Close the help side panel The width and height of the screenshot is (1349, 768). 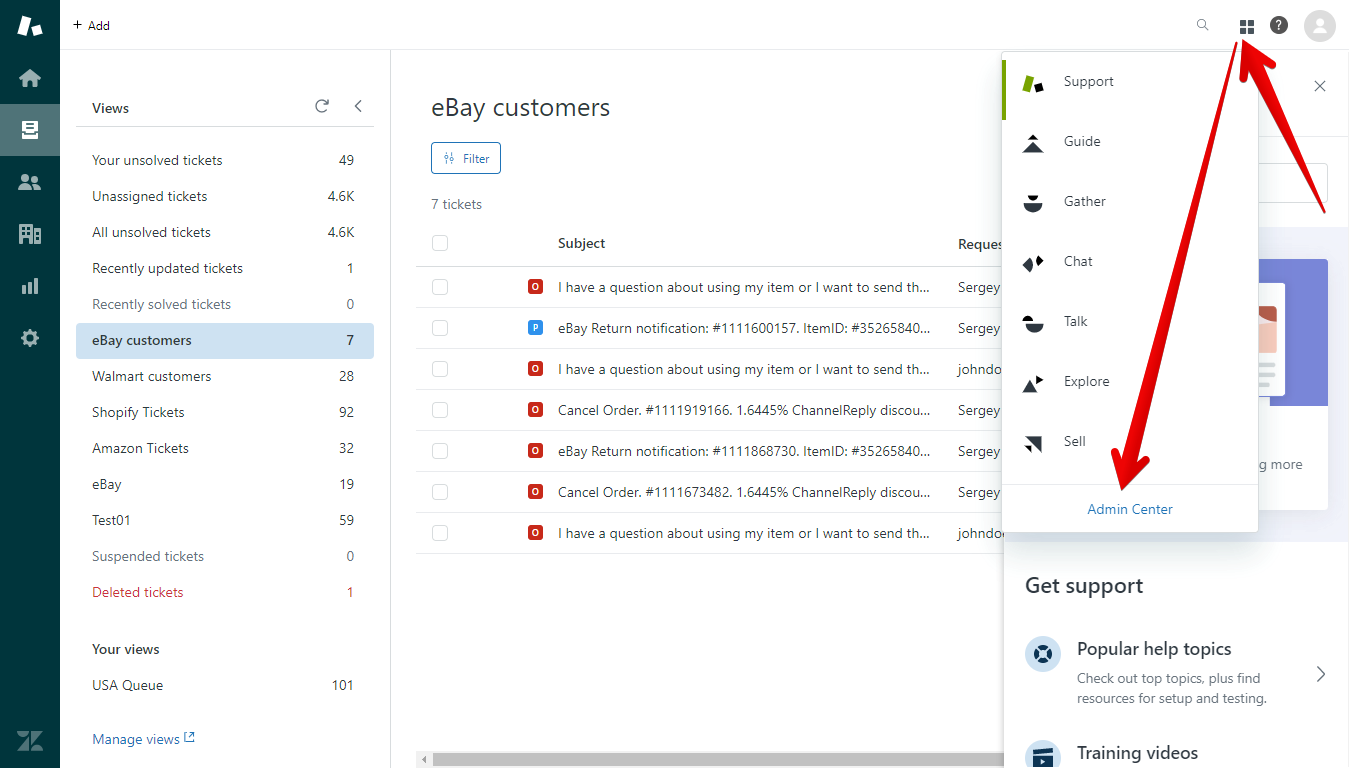1320,86
